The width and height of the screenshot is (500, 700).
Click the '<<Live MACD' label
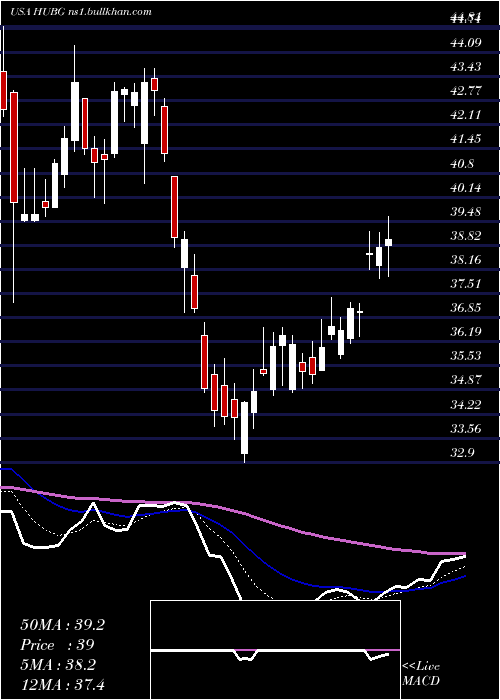click(421, 673)
